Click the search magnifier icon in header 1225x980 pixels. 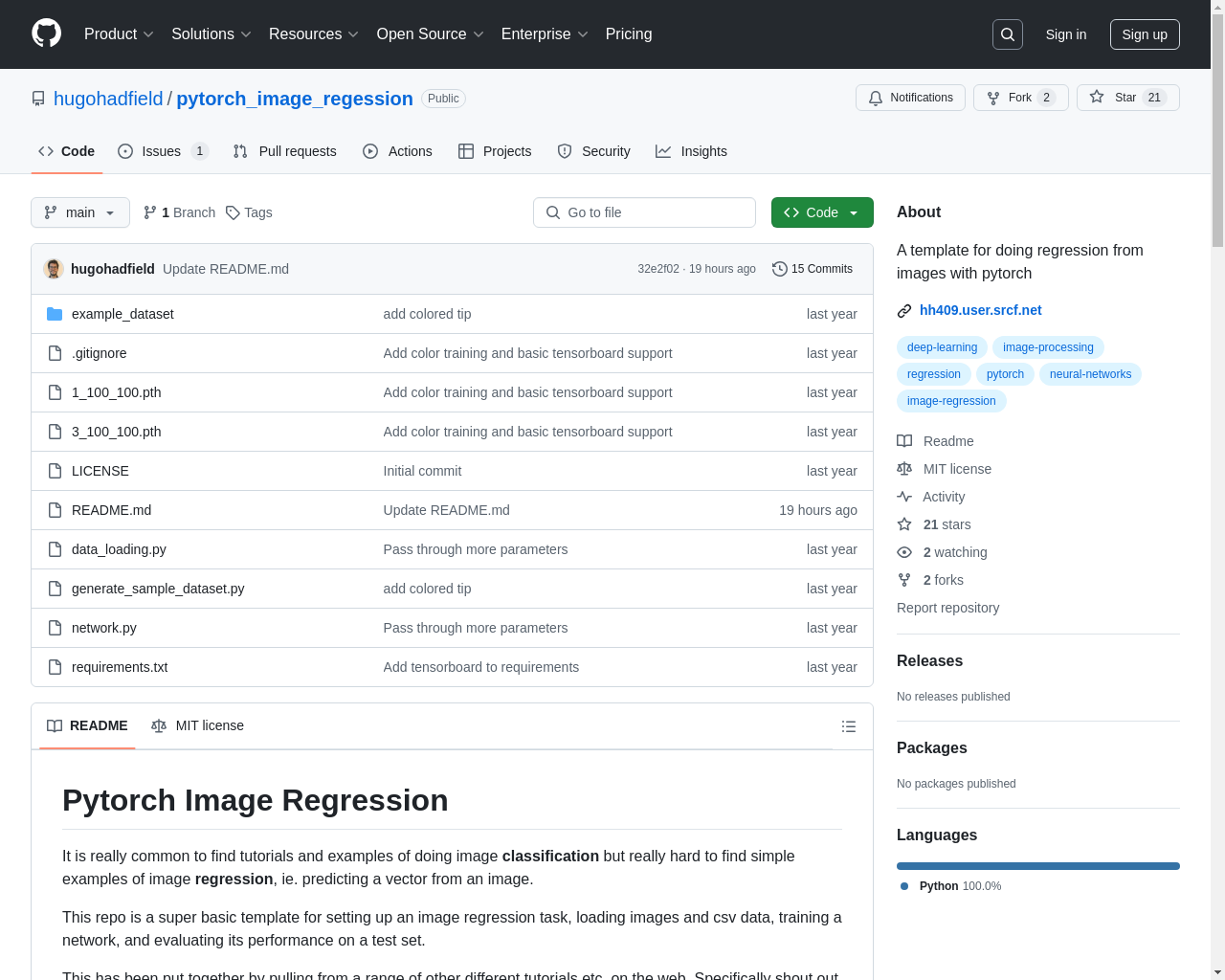[1008, 34]
